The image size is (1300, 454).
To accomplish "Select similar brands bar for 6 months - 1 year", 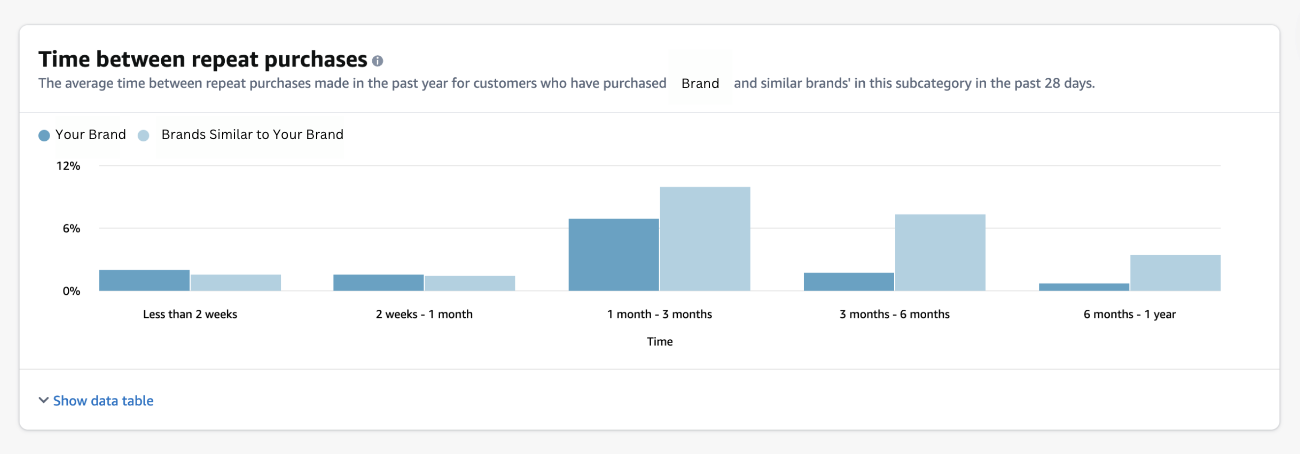I will click(1175, 273).
